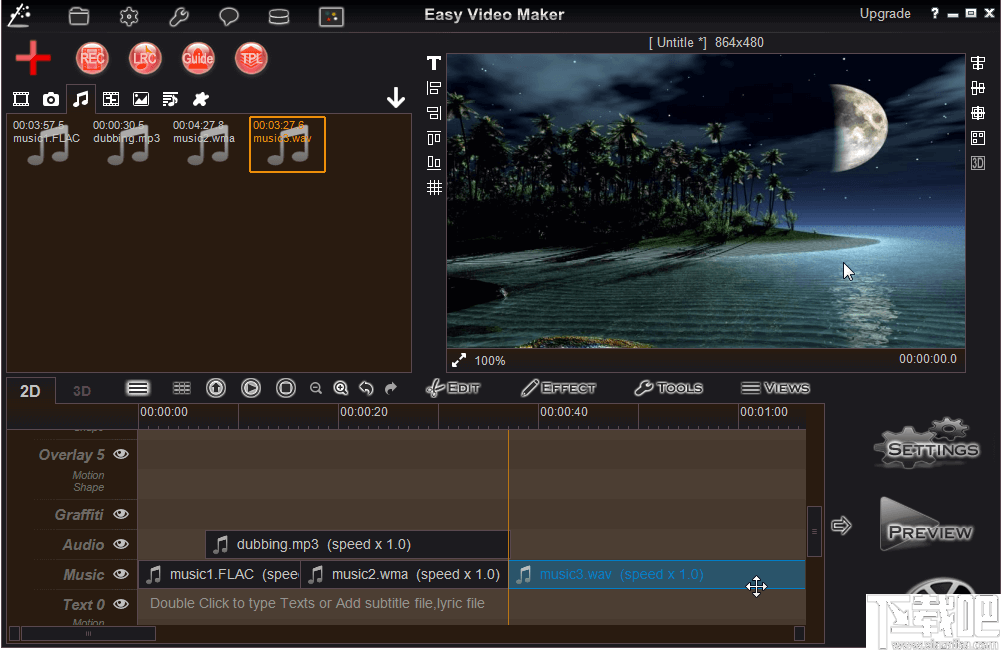Hide the Graffiti track
Screen dimensions: 1002x650
(120, 514)
